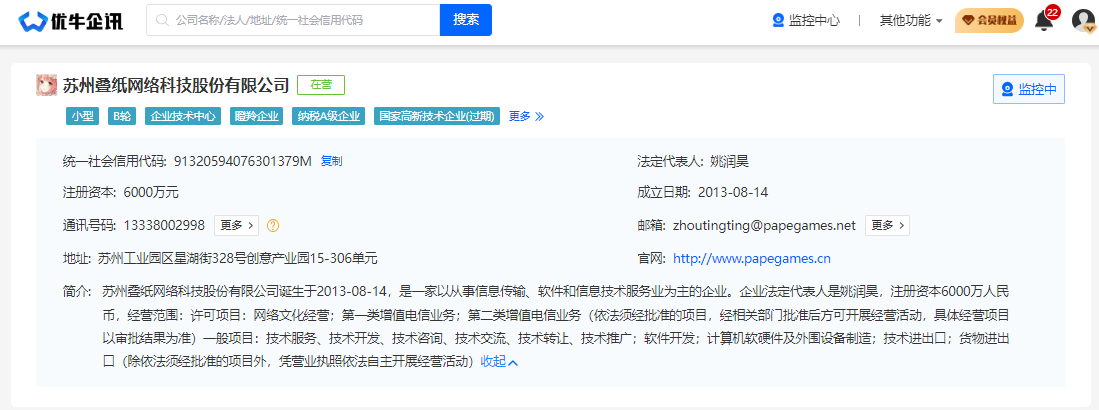Expand more tags with 更多 chevrons
Image resolution: width=1099 pixels, height=410 pixels.
526,116
